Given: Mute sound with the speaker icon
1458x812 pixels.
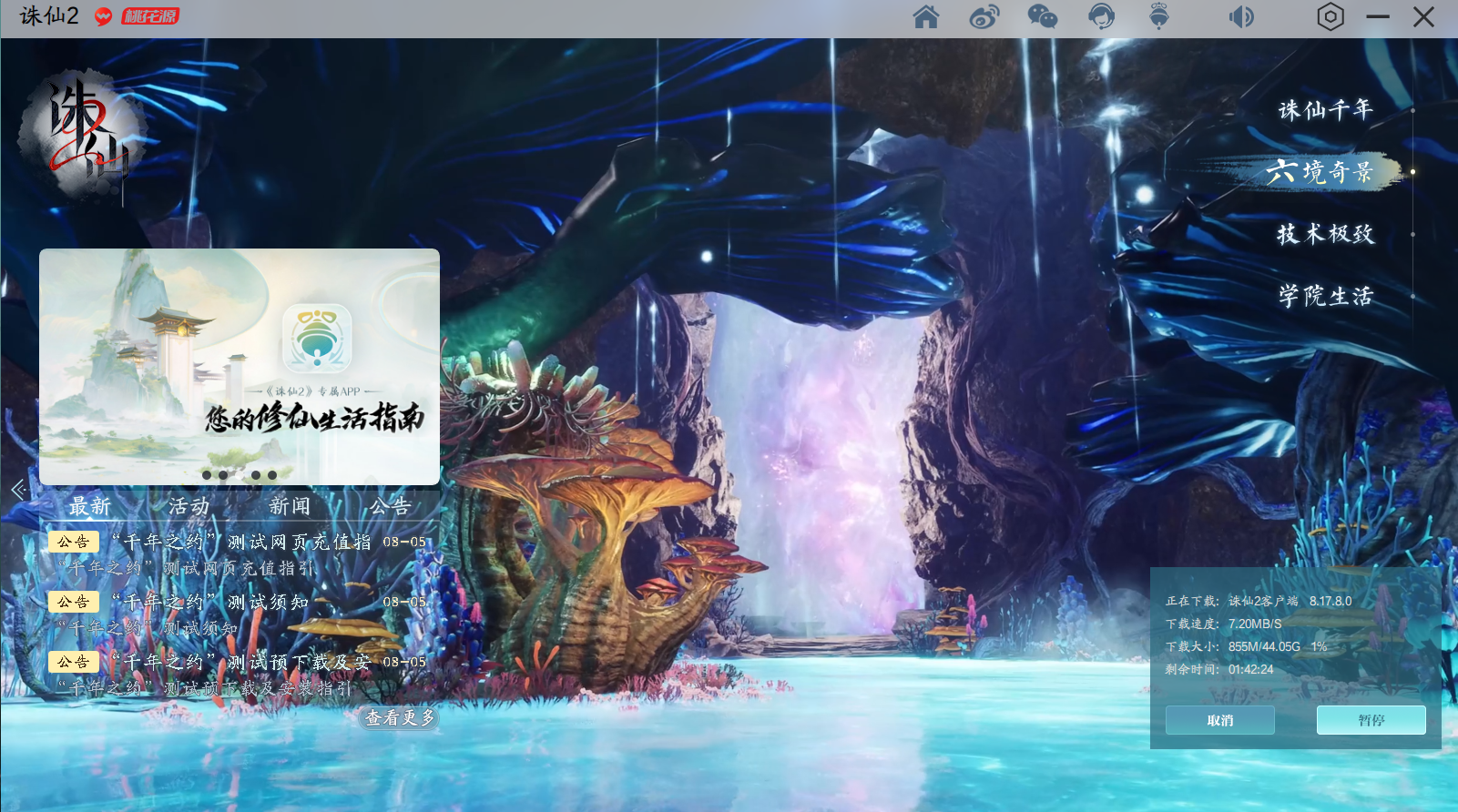Looking at the screenshot, I should [1241, 17].
